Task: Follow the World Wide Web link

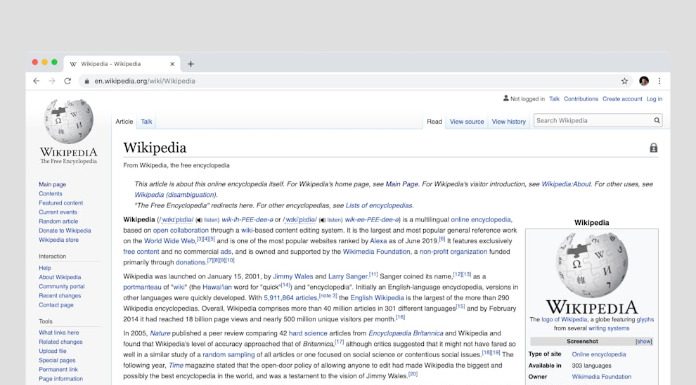Action: click(x=170, y=241)
